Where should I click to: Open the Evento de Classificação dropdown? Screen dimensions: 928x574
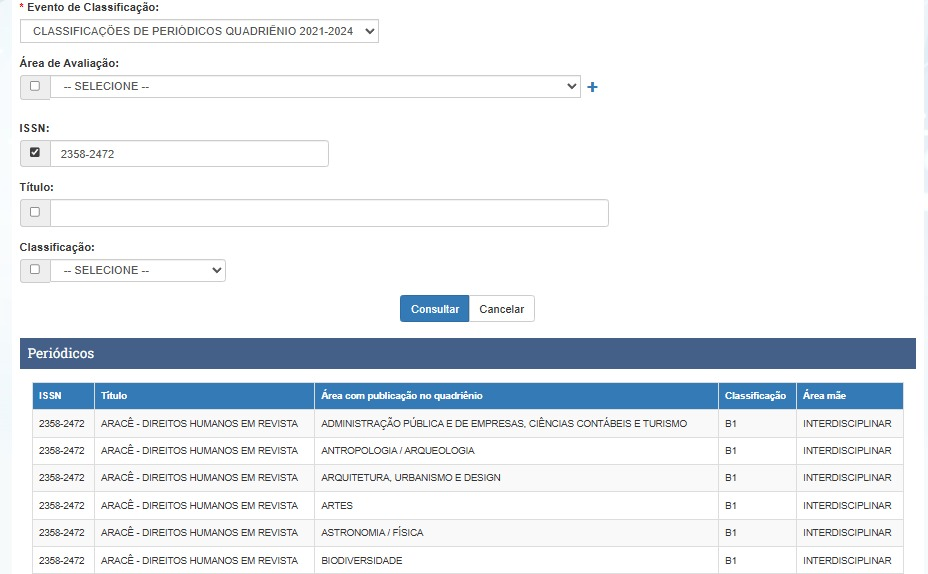click(x=200, y=32)
